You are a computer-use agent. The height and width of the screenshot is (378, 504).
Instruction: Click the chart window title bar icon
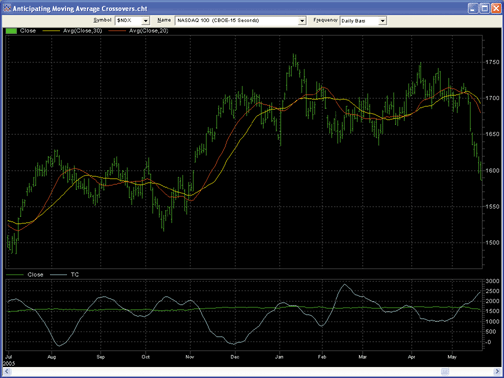(x=7, y=8)
